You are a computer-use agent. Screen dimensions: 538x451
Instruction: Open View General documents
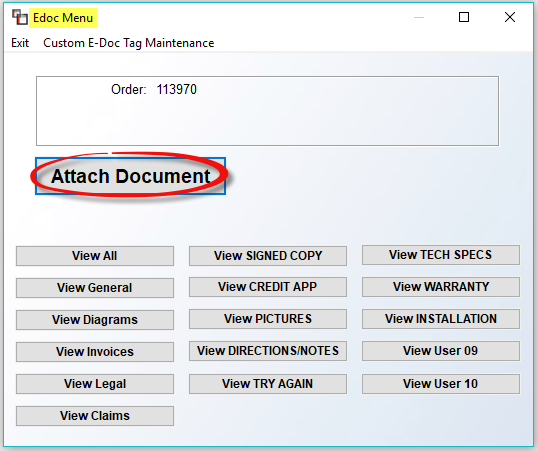[x=95, y=288]
